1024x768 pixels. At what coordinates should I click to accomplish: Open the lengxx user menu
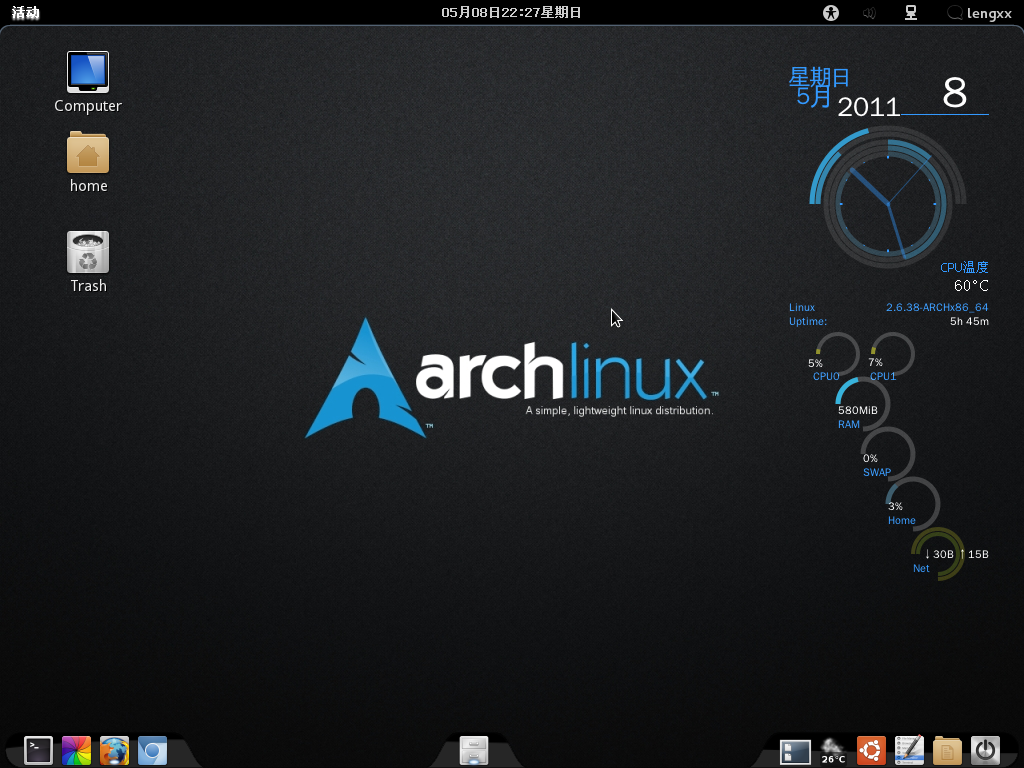[x=980, y=13]
